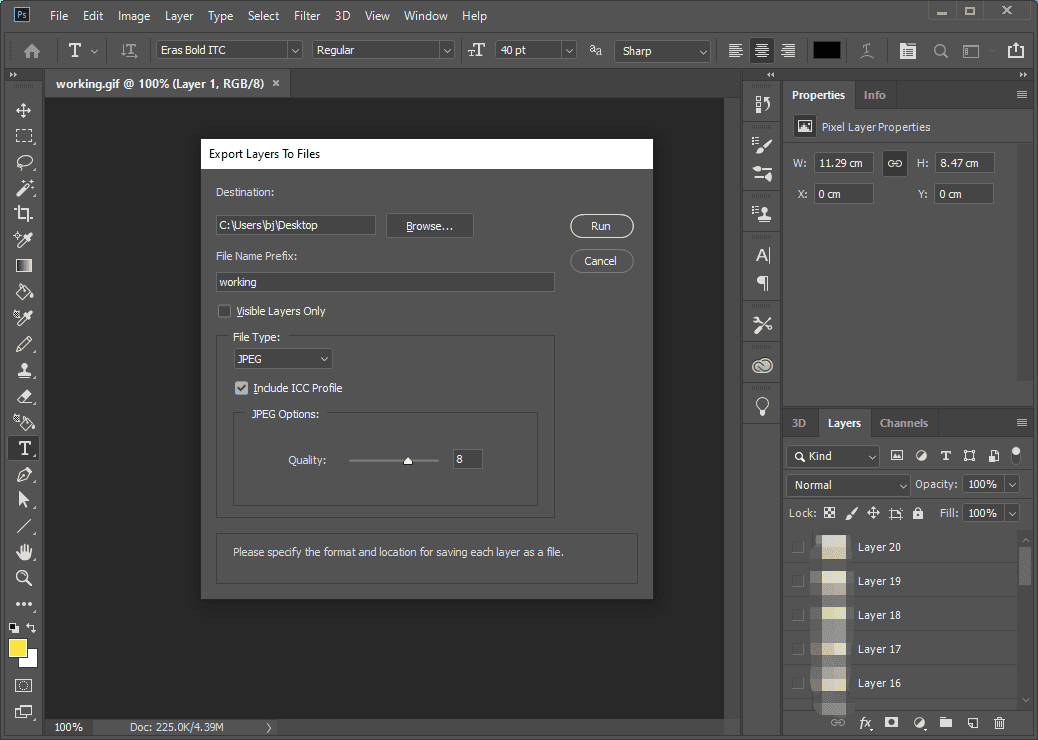
Task: Switch to the Channels tab
Action: pyautogui.click(x=904, y=423)
